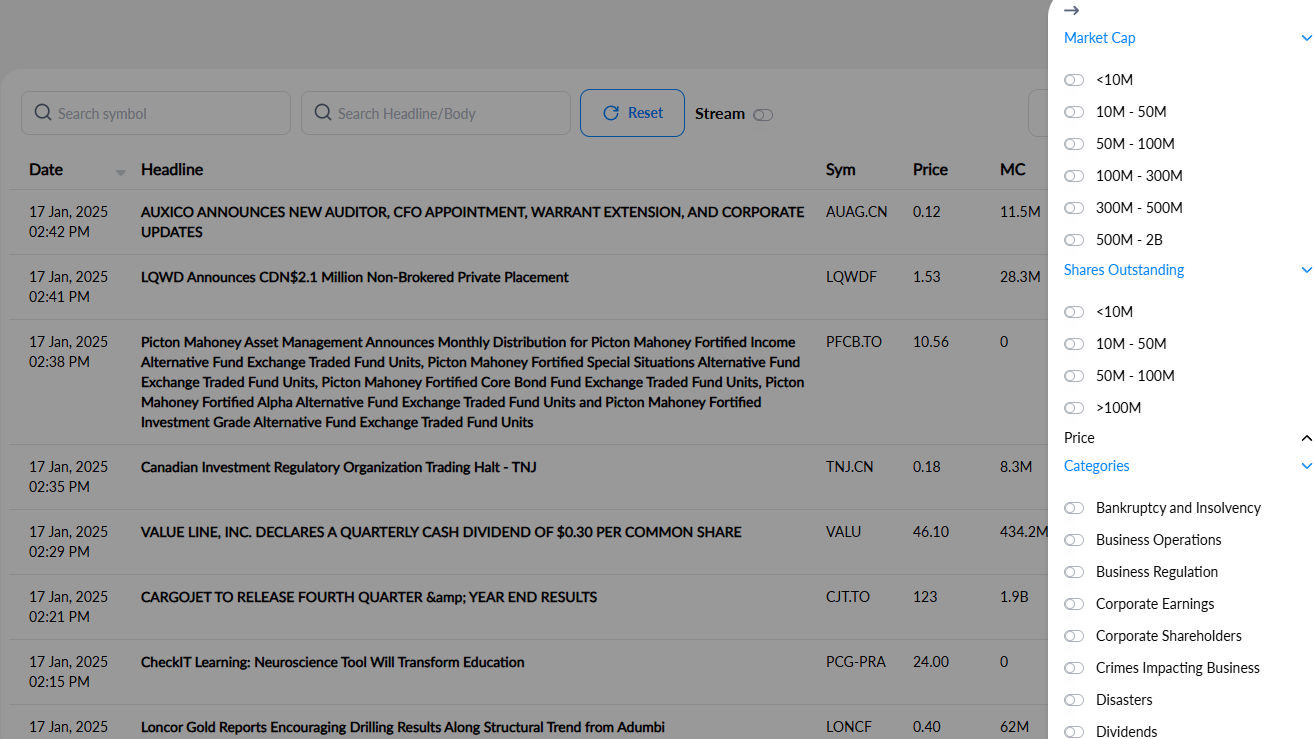Screen dimensions: 1314x739
Task: Toggle Crimes Impacting Business category
Action: (x=1074, y=668)
